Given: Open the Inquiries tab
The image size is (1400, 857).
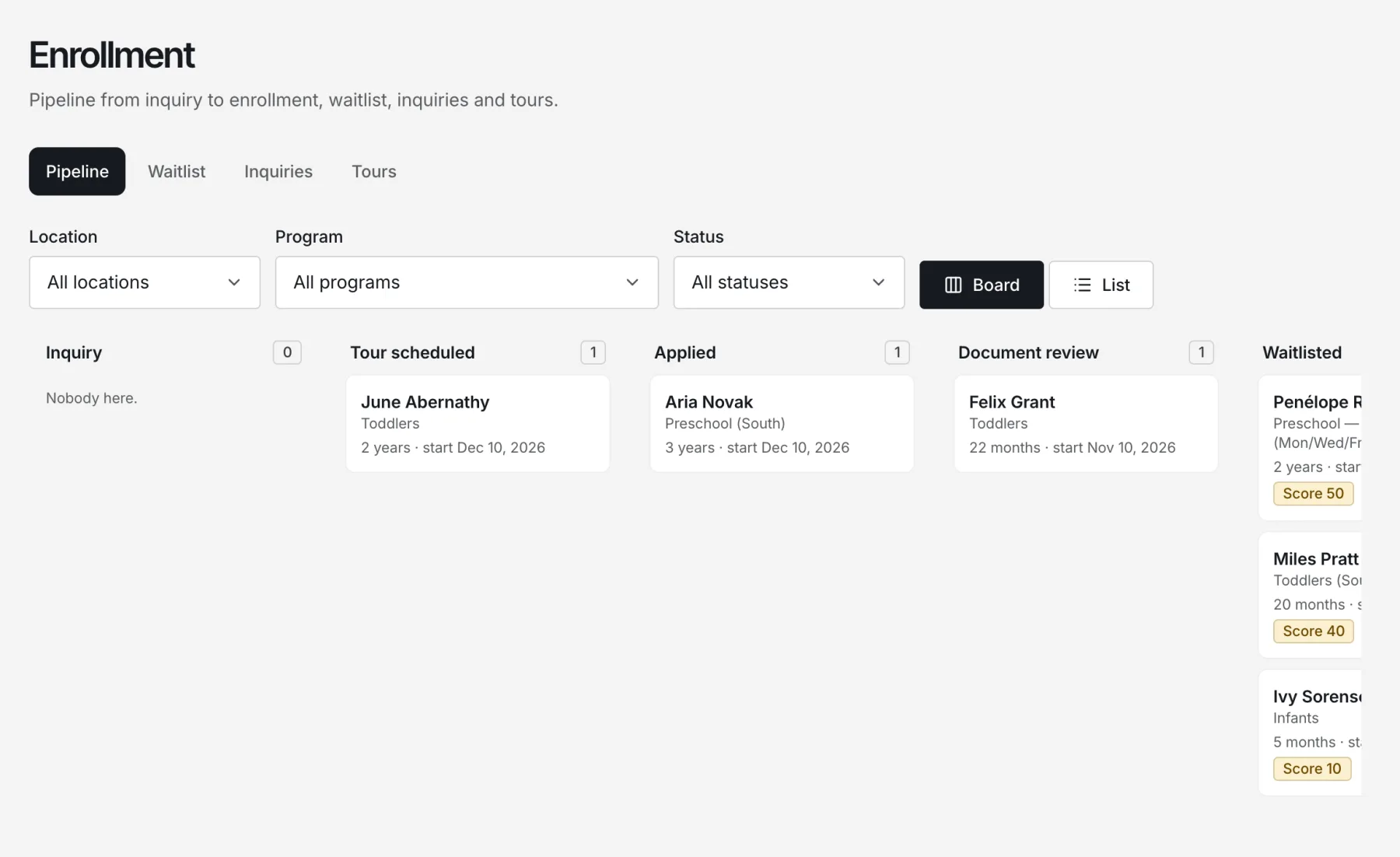Looking at the screenshot, I should tap(278, 171).
